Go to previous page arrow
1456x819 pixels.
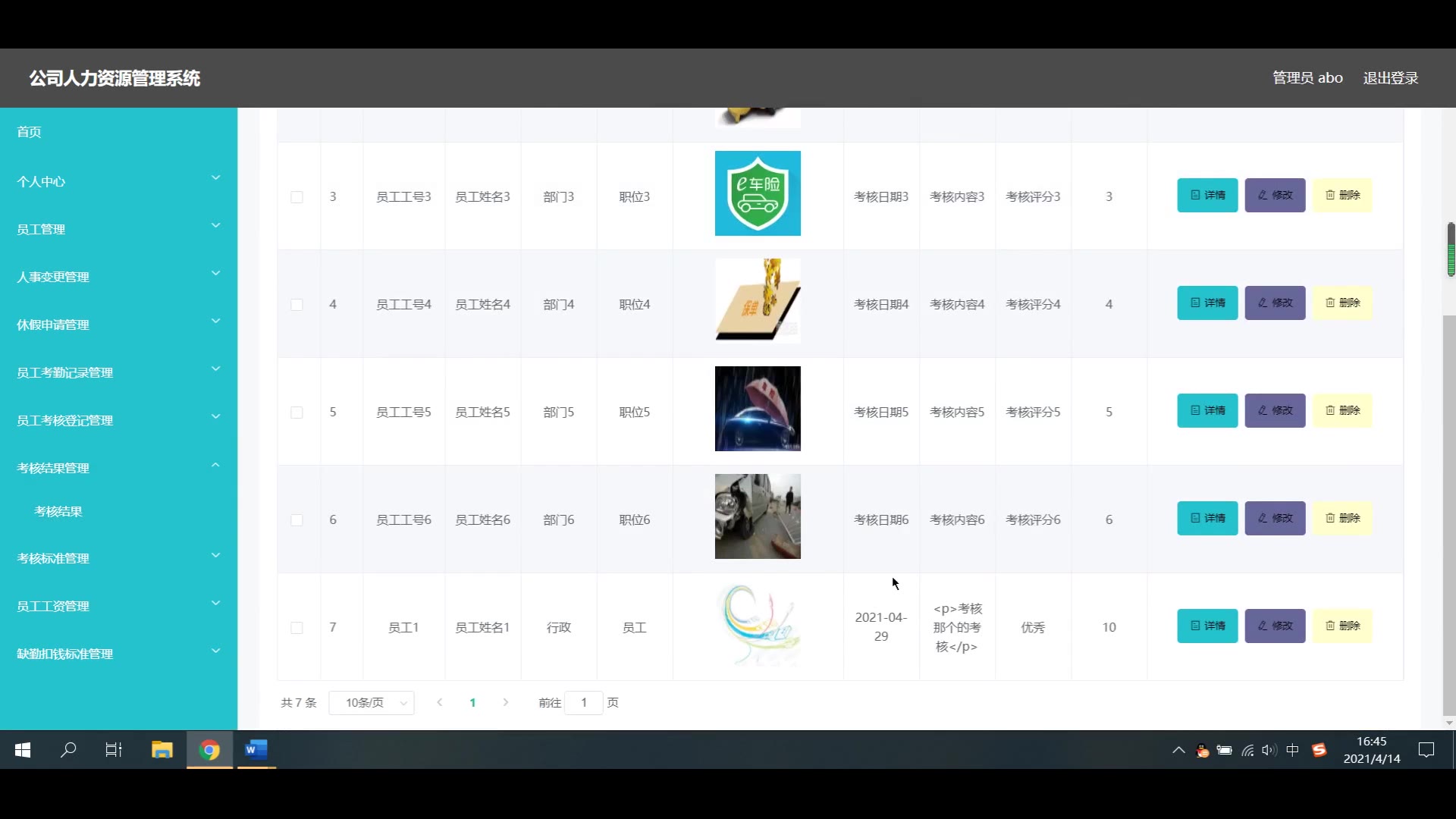(439, 703)
